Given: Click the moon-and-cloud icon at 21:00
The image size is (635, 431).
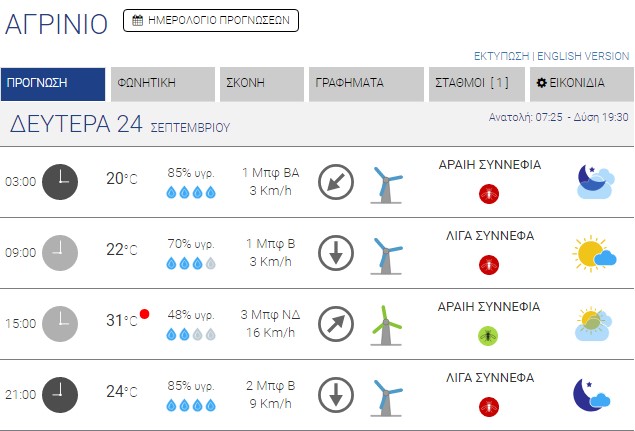Looking at the screenshot, I should pyautogui.click(x=592, y=394).
